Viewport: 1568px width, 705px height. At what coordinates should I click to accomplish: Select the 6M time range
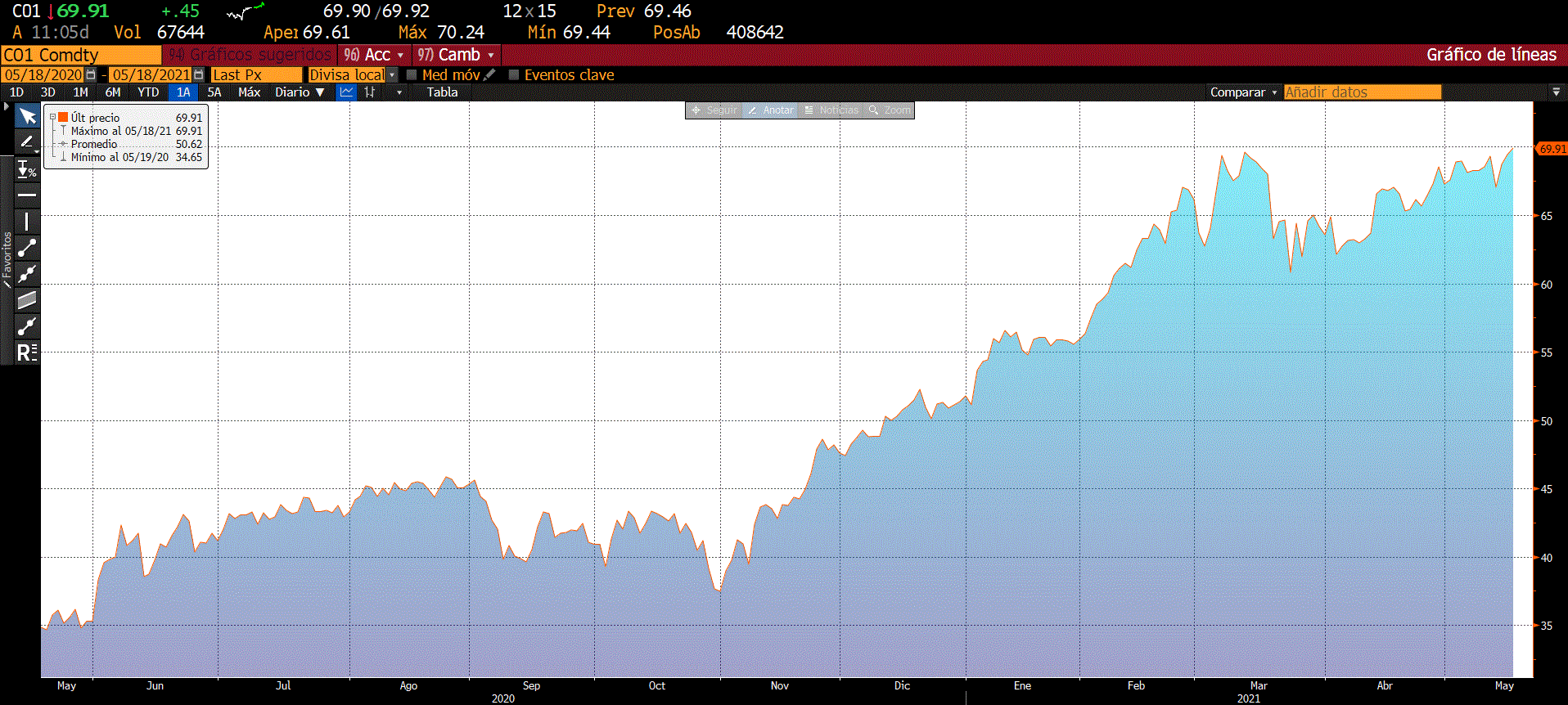pos(113,92)
